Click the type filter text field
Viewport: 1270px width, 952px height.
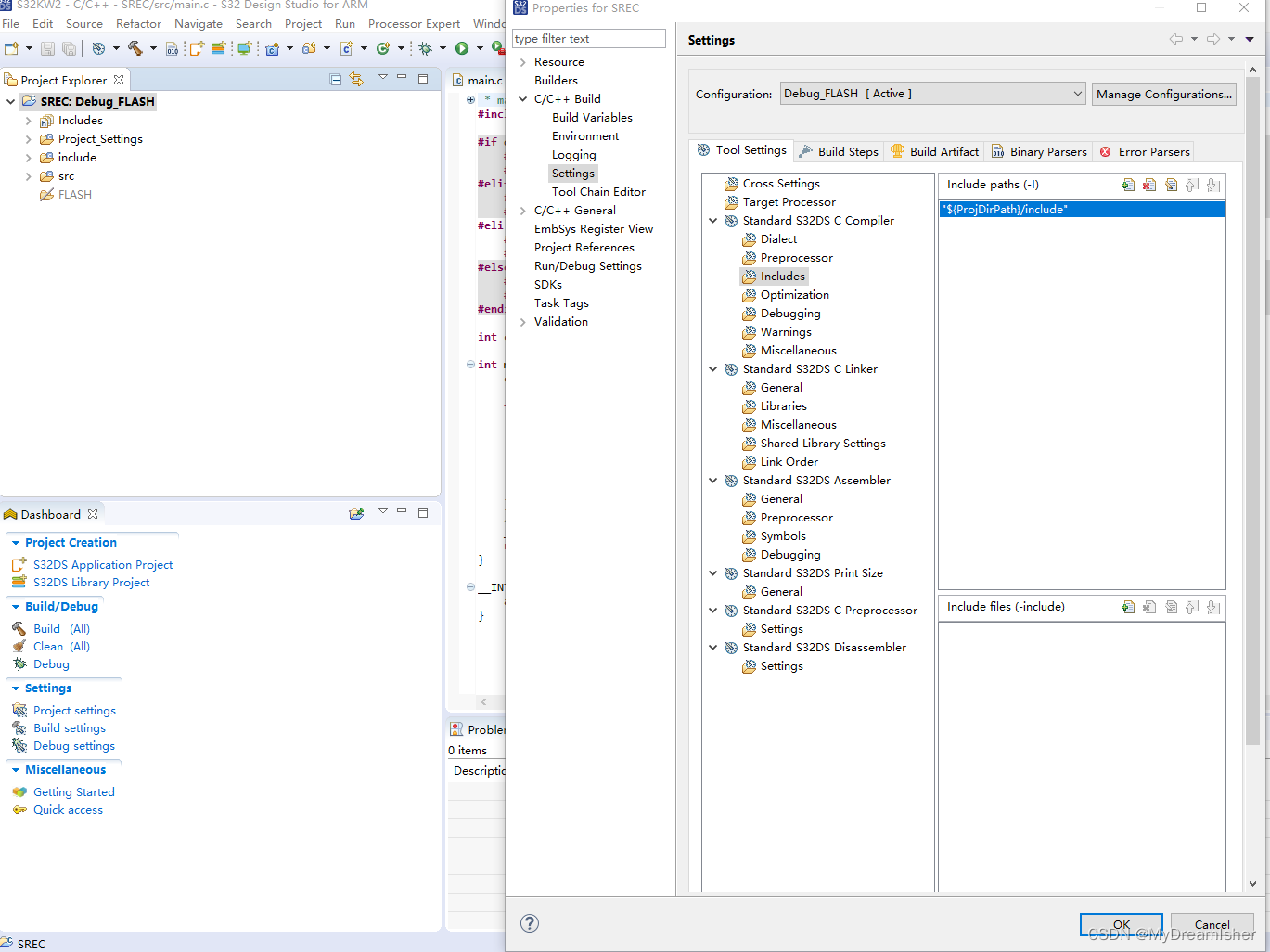pos(589,39)
